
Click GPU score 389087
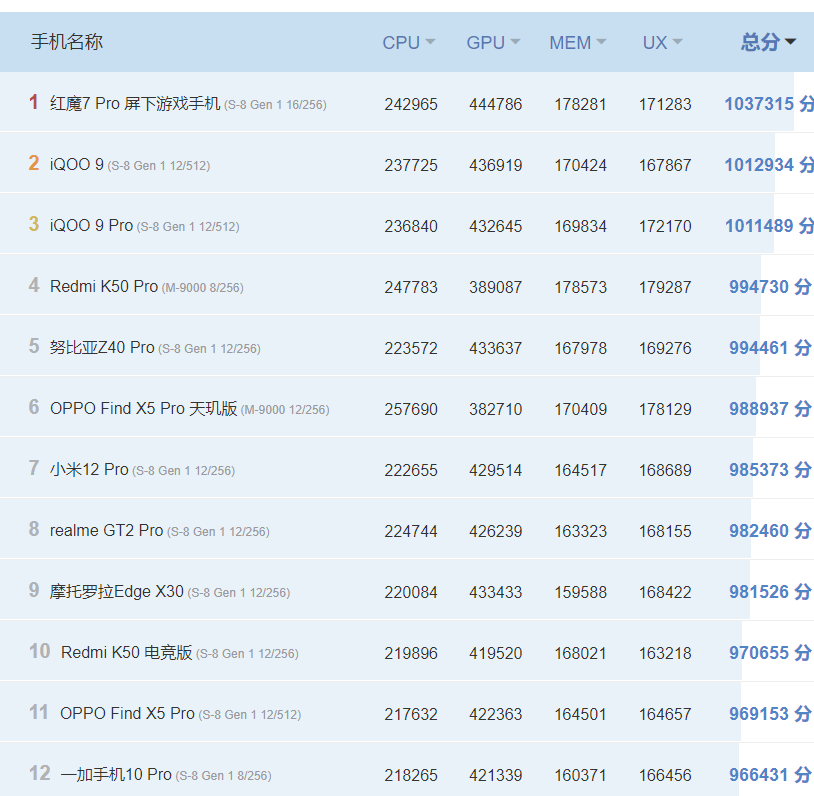(x=495, y=288)
